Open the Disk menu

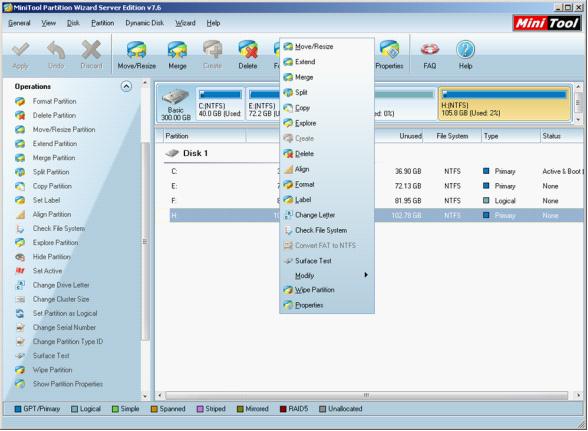pos(73,23)
